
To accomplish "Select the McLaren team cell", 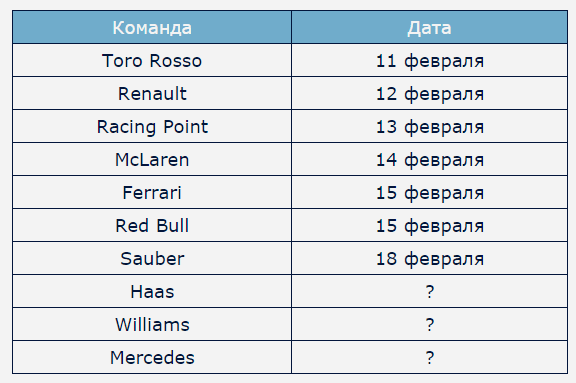I will click(x=152, y=159).
